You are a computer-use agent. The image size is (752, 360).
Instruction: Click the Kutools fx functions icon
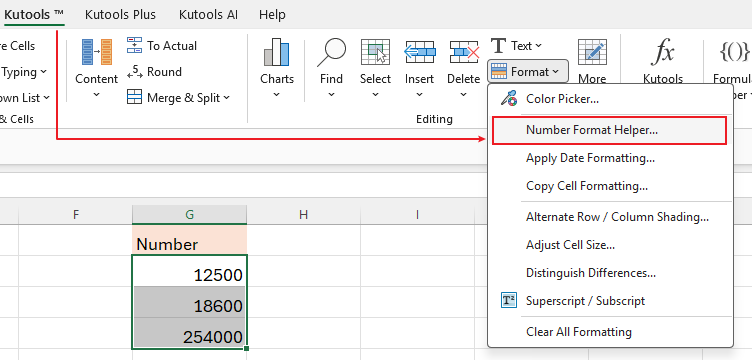point(662,52)
